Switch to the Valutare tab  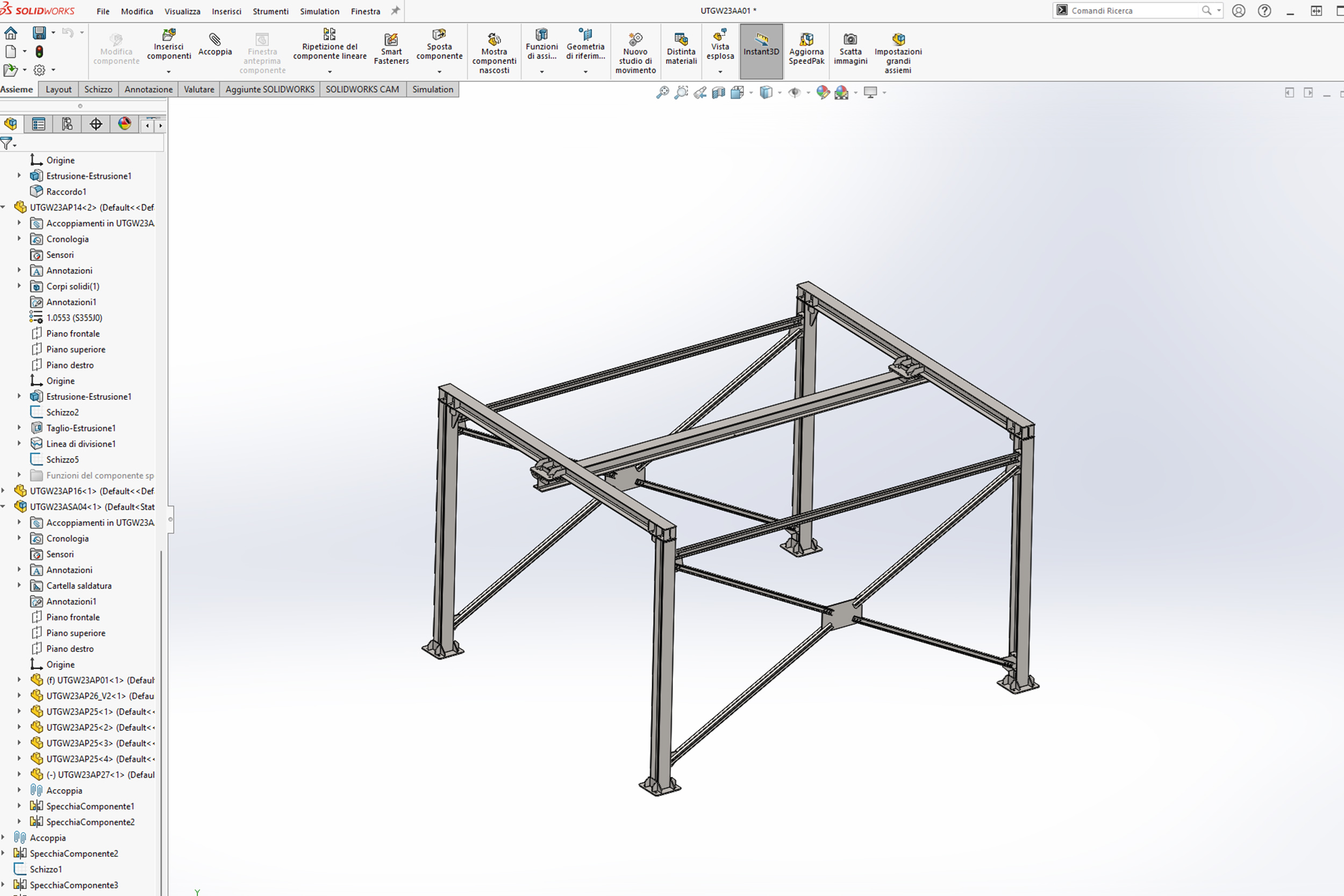pos(199,89)
